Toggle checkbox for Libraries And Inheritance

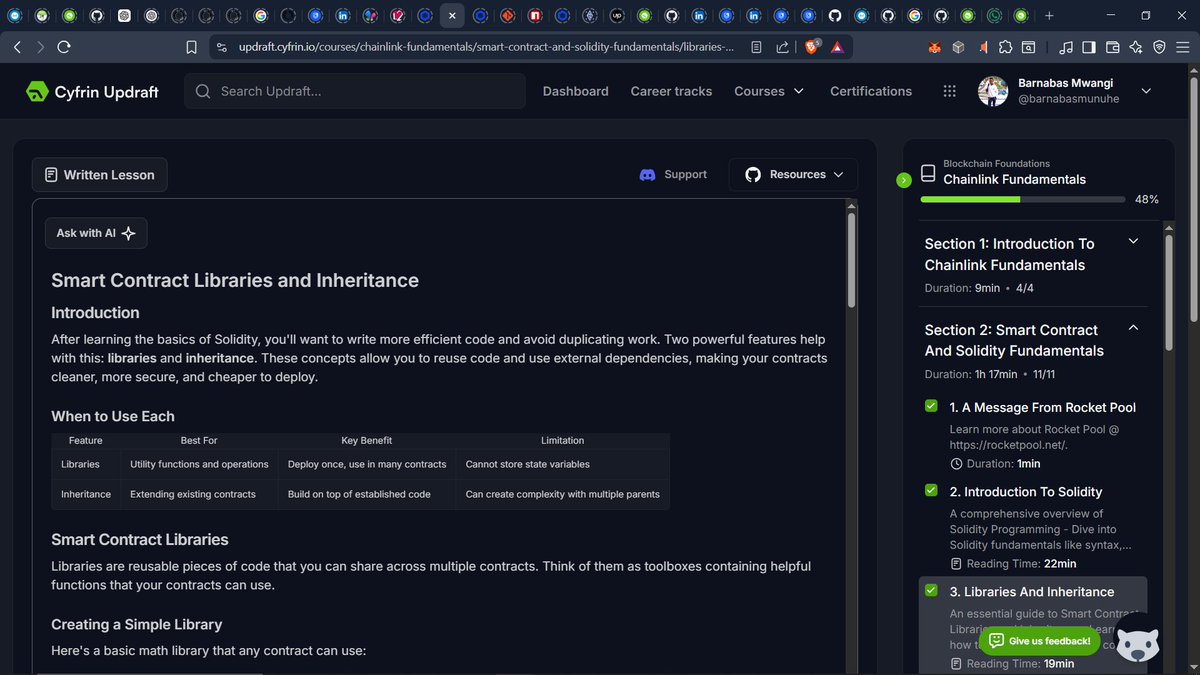click(x=931, y=590)
